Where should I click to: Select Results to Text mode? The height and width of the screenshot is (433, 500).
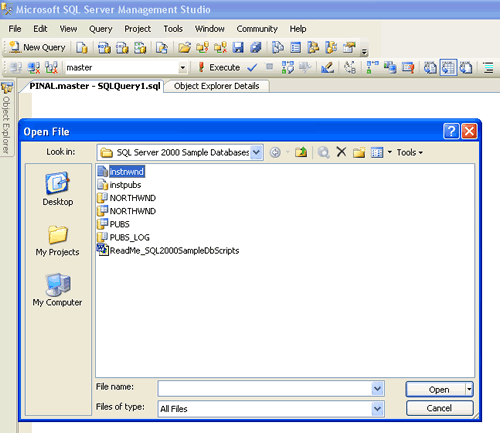[430, 68]
